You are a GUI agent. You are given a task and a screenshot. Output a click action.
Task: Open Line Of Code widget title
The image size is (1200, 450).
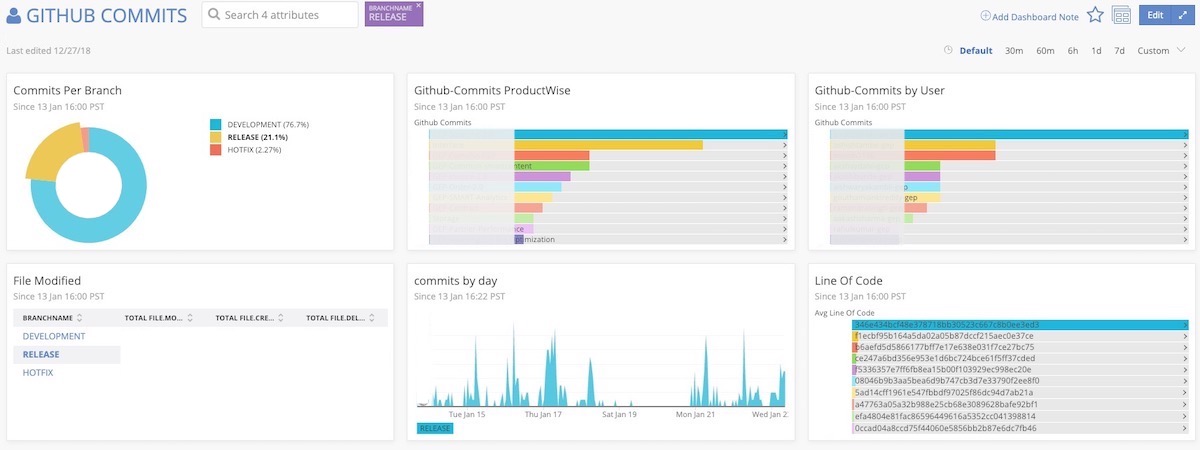coord(849,281)
